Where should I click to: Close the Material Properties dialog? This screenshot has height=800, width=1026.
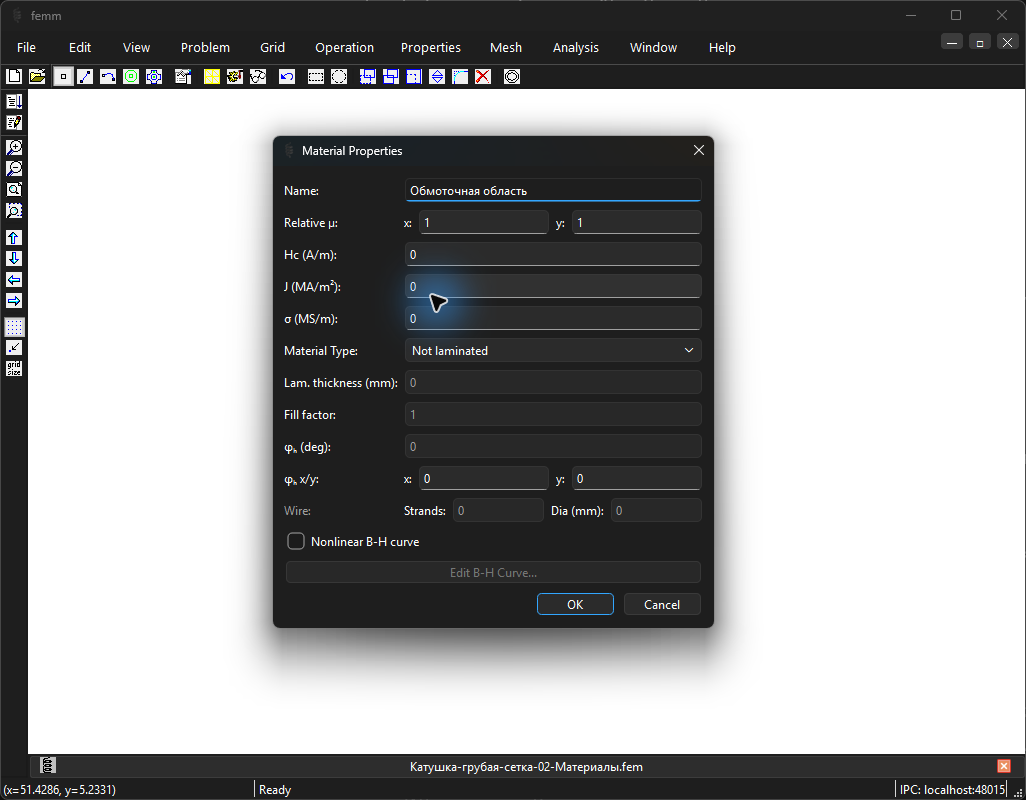click(698, 150)
